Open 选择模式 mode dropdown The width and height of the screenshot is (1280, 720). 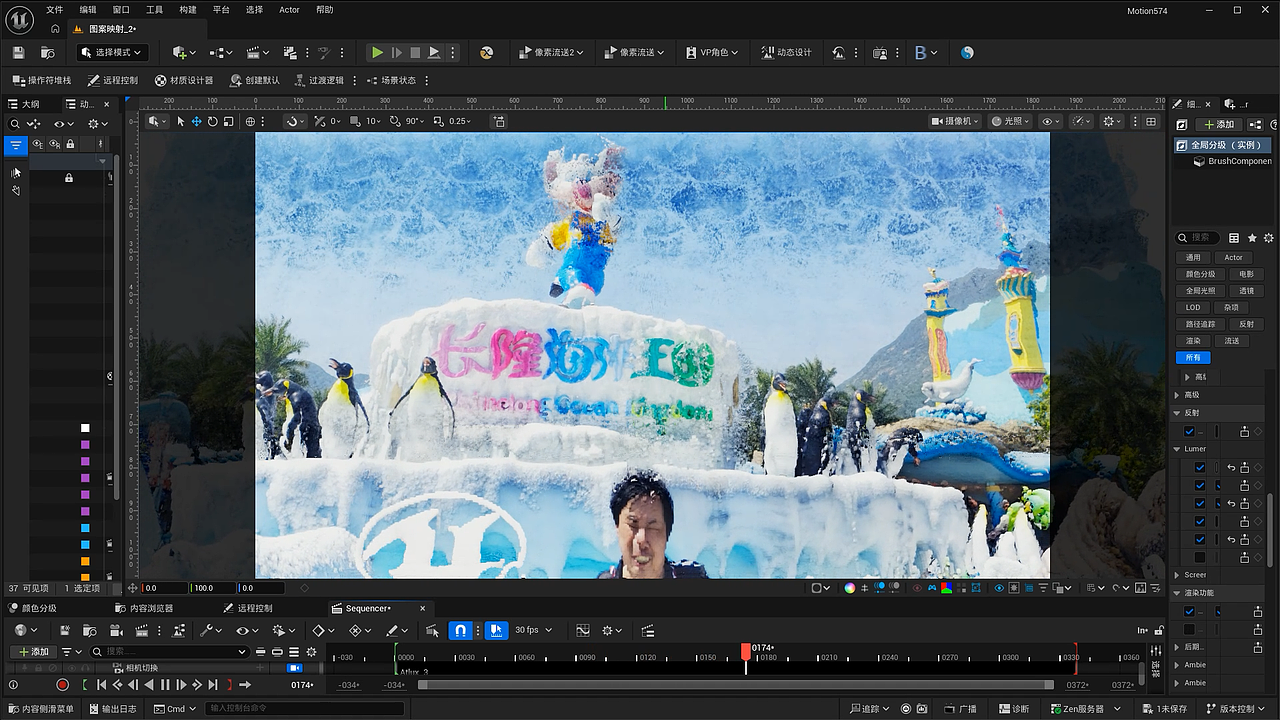pos(113,52)
